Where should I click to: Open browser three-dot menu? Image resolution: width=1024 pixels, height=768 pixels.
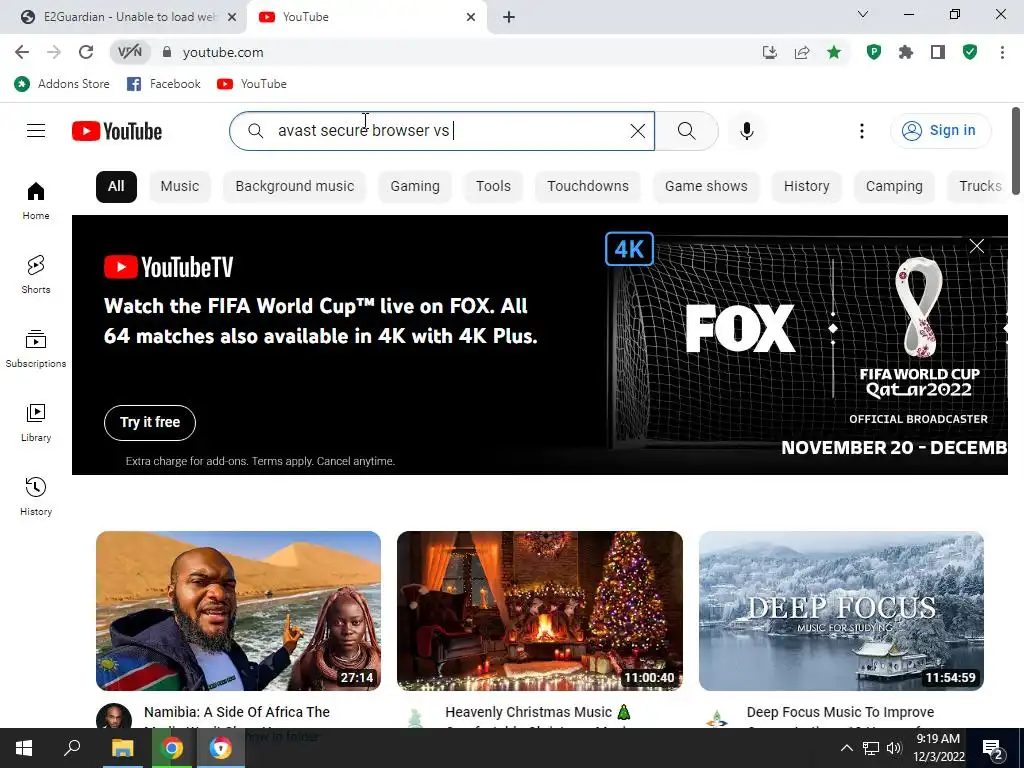click(x=1002, y=52)
